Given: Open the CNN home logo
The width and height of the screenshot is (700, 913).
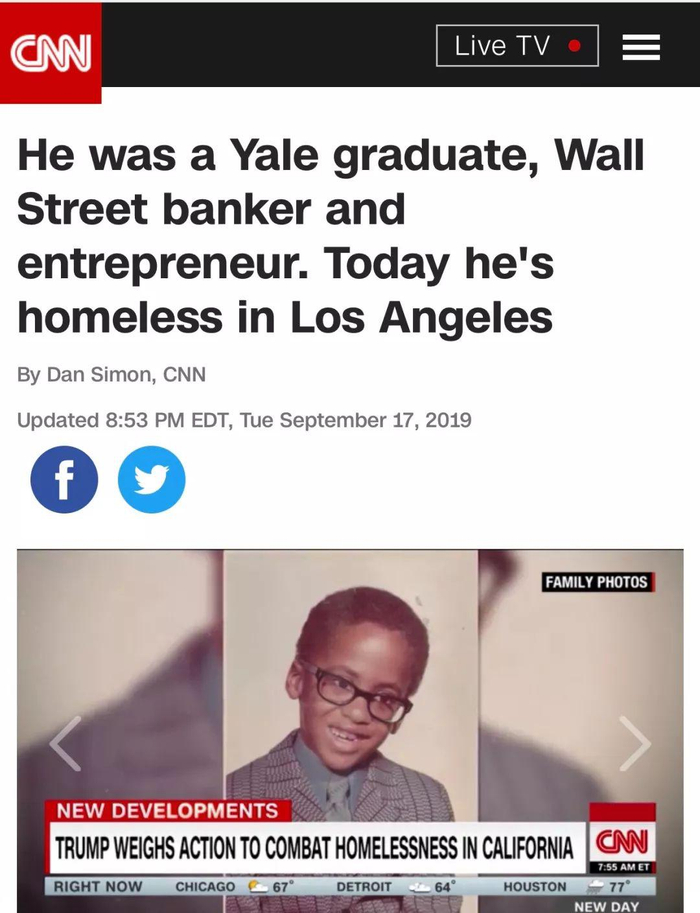Looking at the screenshot, I should [51, 52].
